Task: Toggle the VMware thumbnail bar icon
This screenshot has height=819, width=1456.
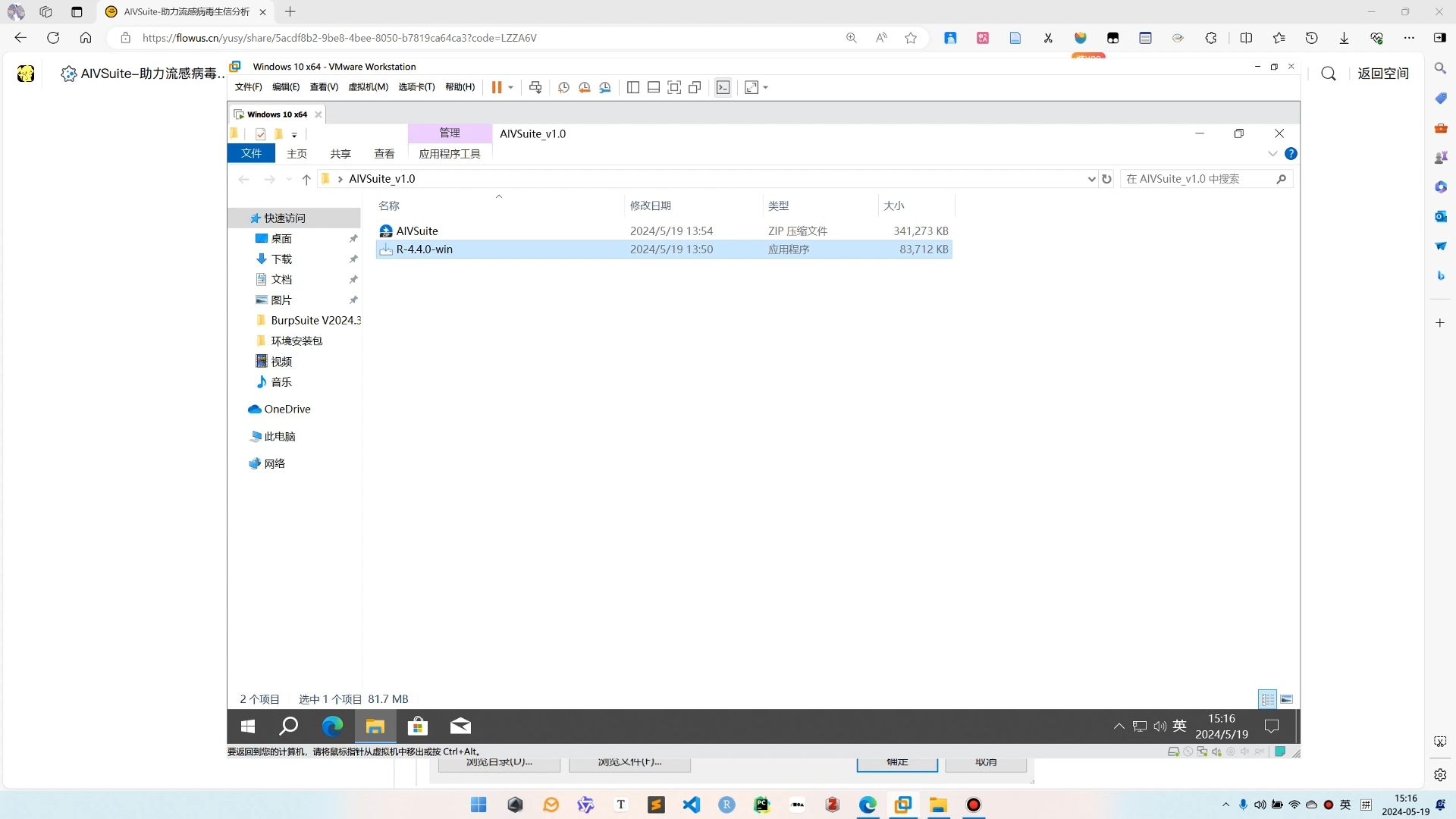Action: [654, 87]
